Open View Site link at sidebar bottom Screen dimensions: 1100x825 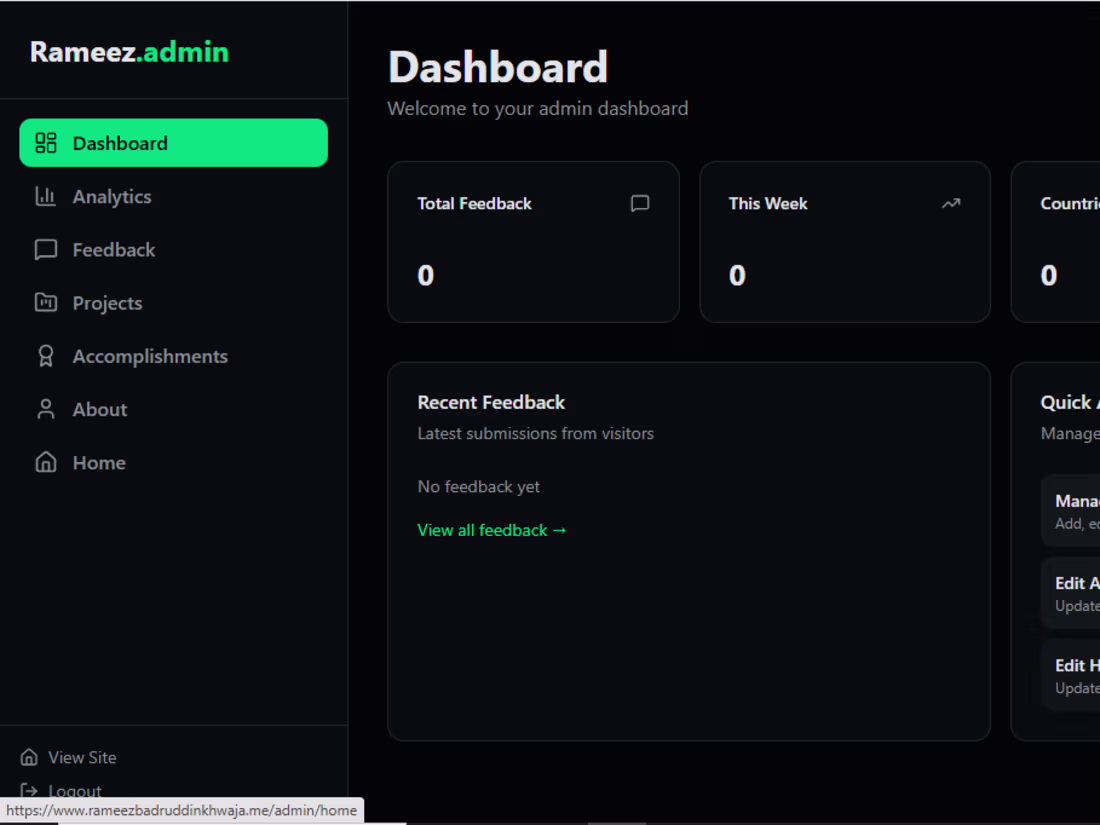point(68,758)
